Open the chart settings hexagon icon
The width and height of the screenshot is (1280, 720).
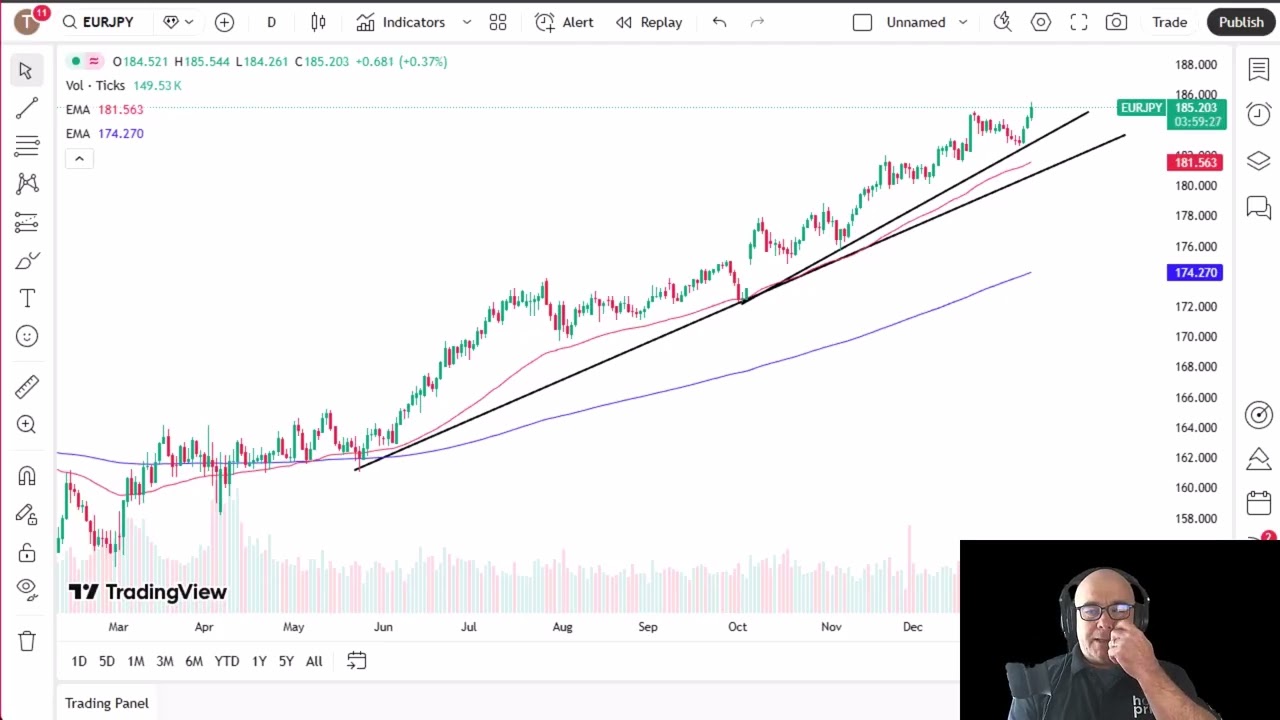click(x=1041, y=22)
